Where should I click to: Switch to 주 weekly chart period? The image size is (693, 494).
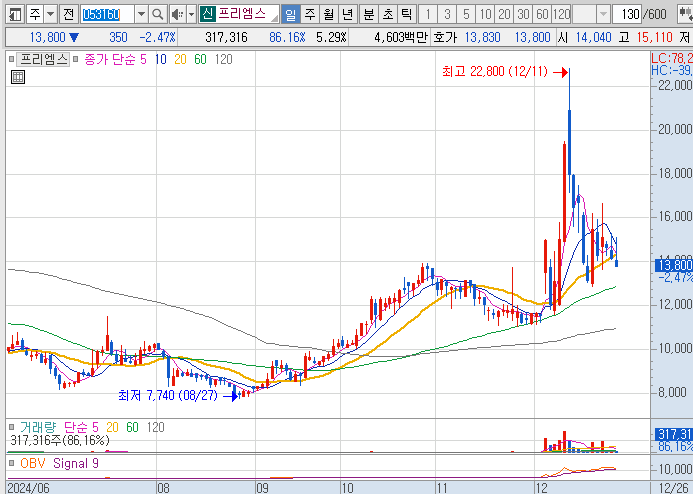pos(310,15)
